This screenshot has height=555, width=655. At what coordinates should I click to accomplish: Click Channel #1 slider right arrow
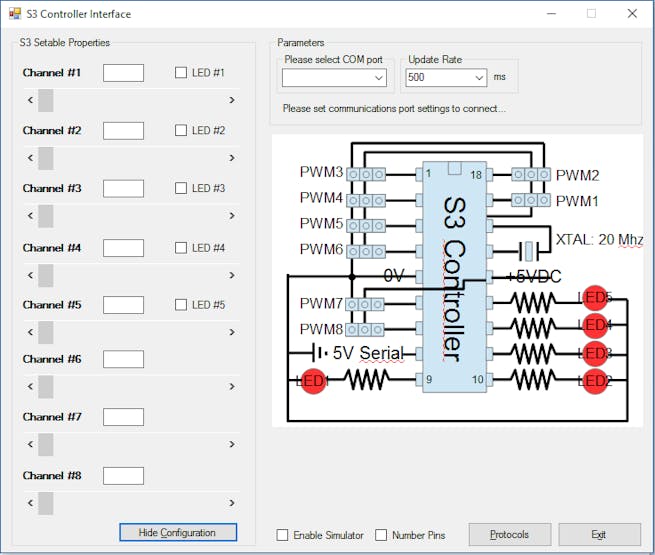point(232,100)
